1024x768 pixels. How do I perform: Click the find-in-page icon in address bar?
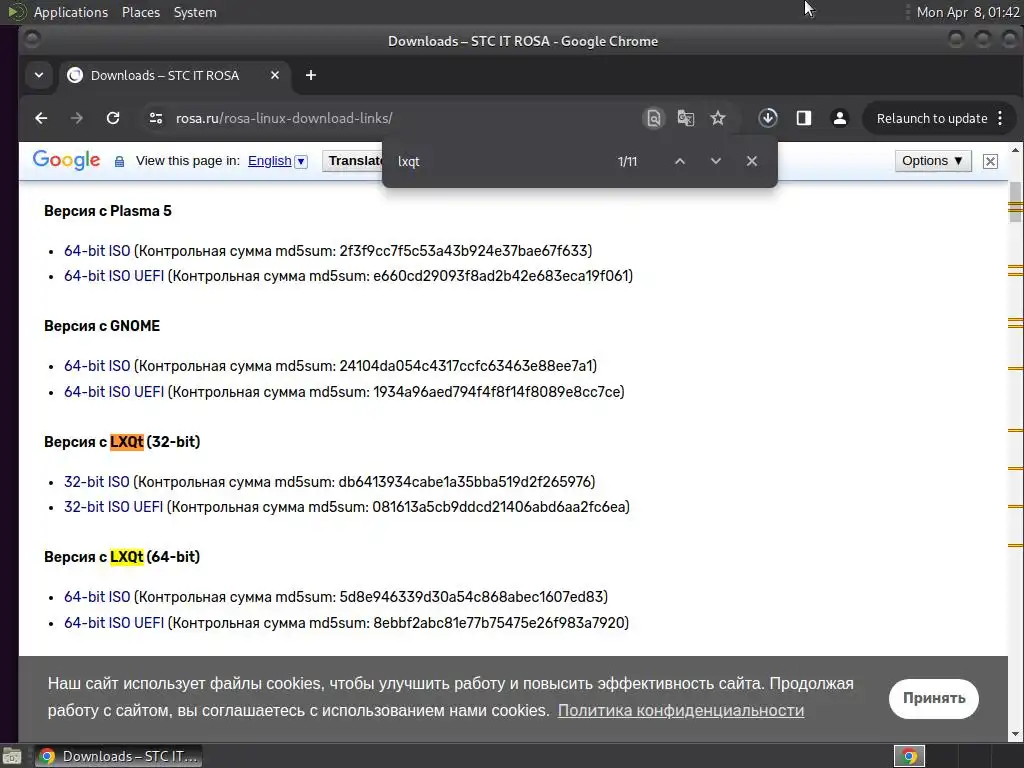(x=654, y=118)
